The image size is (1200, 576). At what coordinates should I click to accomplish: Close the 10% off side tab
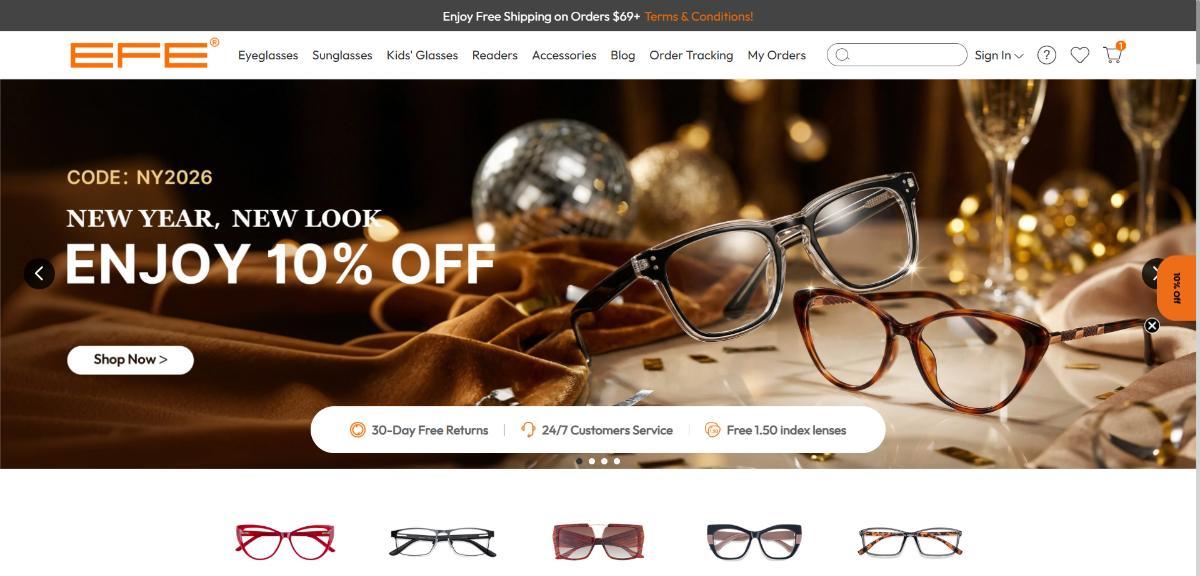[x=1151, y=325]
